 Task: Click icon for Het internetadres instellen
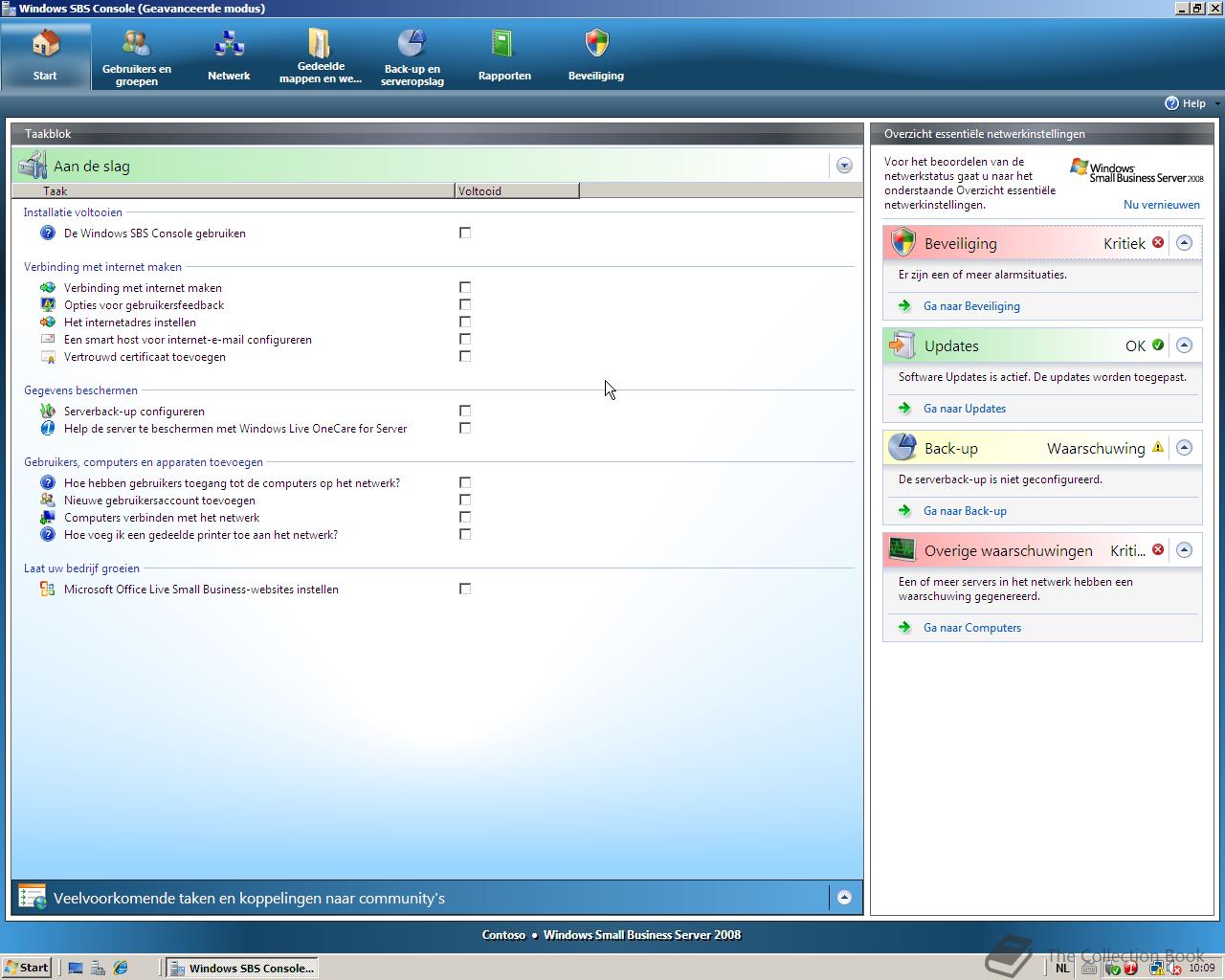point(48,322)
